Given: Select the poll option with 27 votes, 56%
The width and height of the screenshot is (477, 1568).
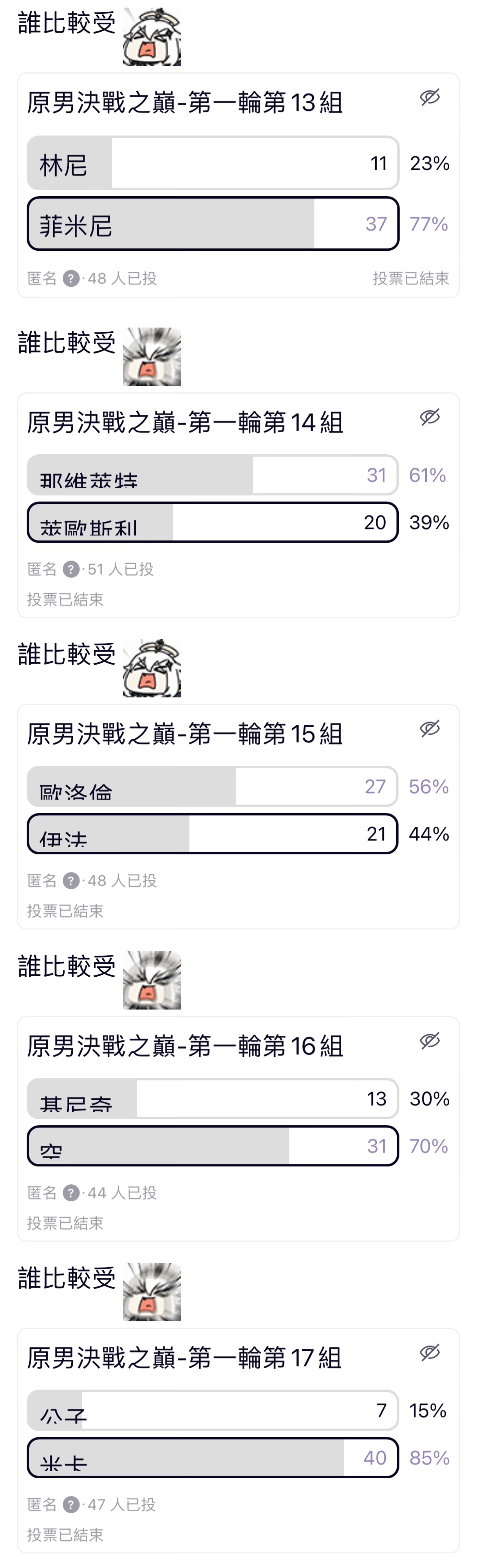Looking at the screenshot, I should [x=212, y=787].
